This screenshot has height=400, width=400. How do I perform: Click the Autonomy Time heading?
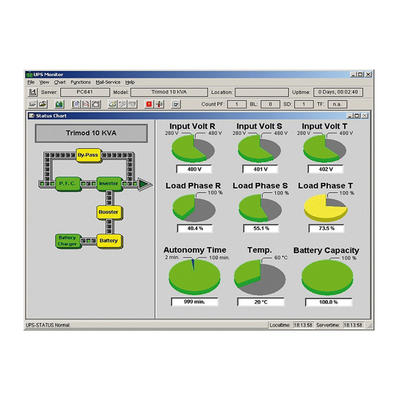(x=195, y=250)
